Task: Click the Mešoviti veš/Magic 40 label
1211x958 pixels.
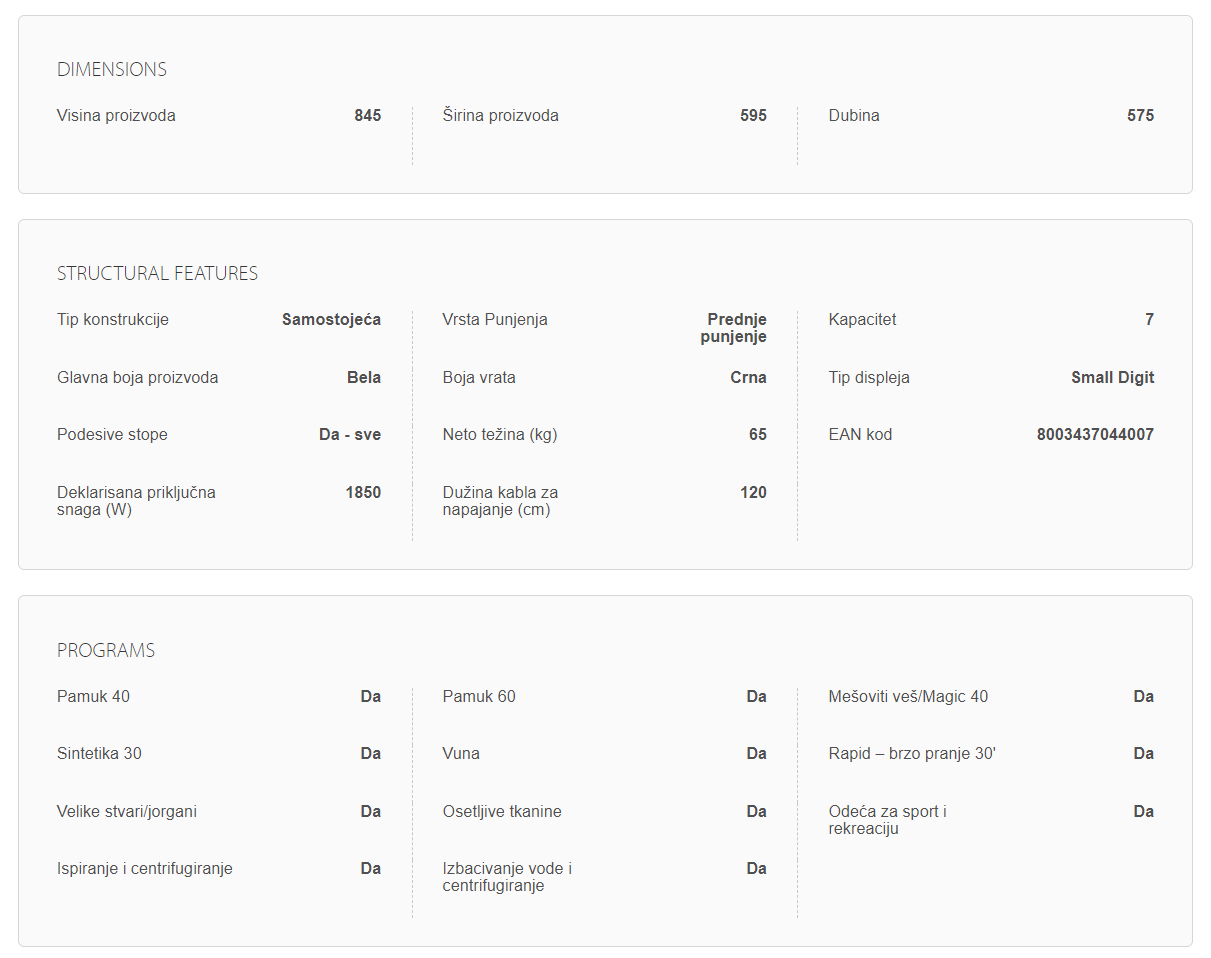Action: pos(908,697)
